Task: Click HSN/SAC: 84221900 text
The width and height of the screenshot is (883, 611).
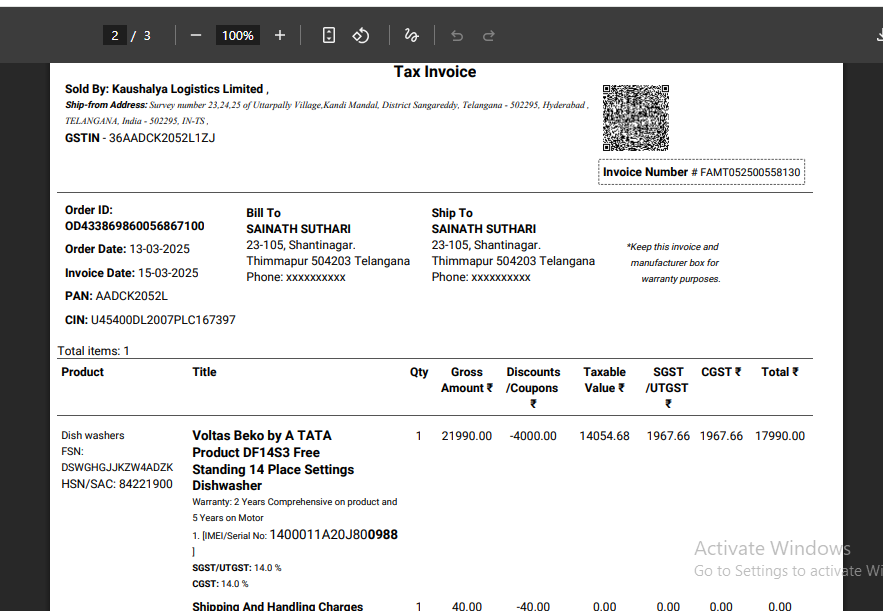Action: (117, 484)
